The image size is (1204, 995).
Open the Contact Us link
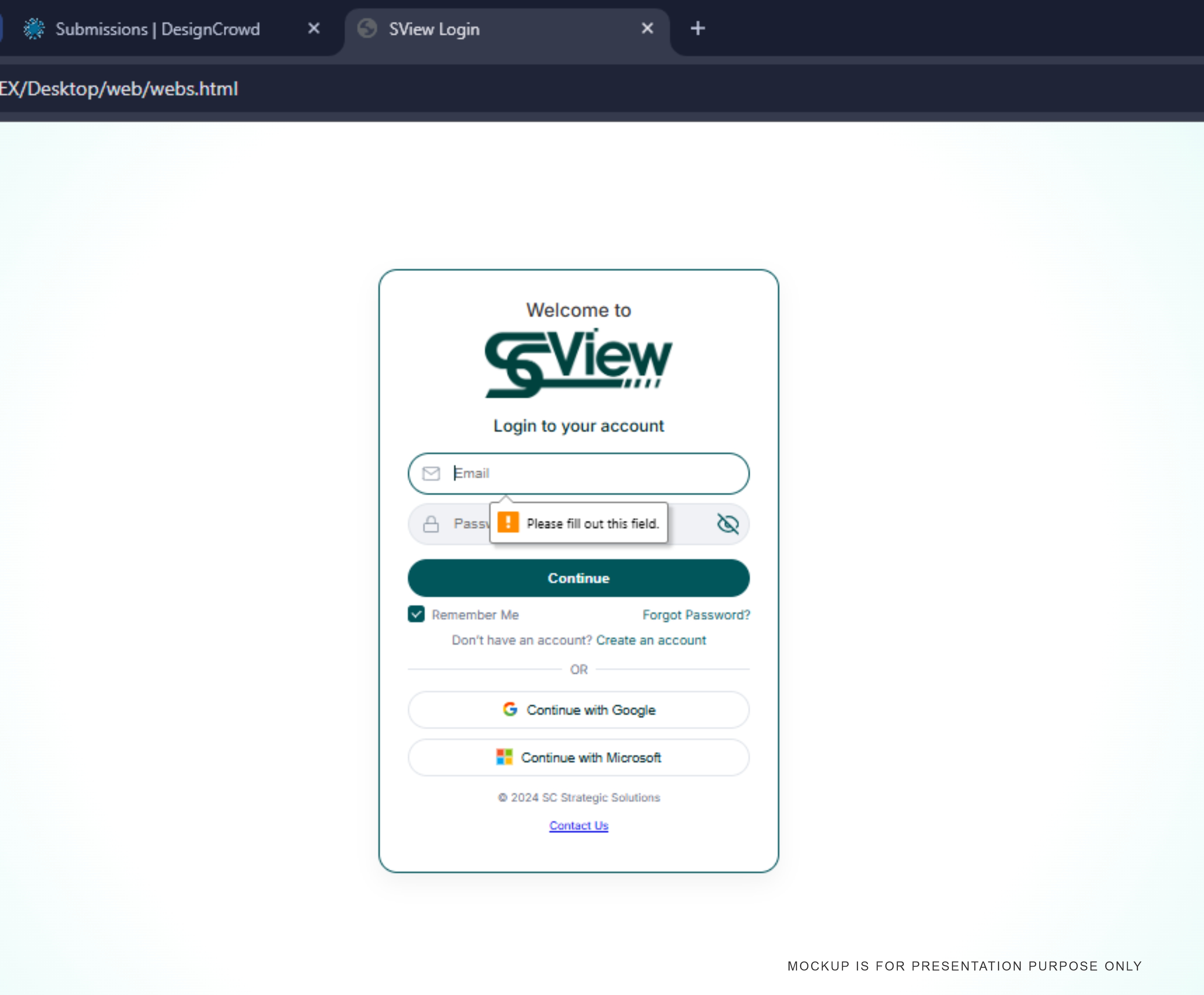(x=579, y=825)
